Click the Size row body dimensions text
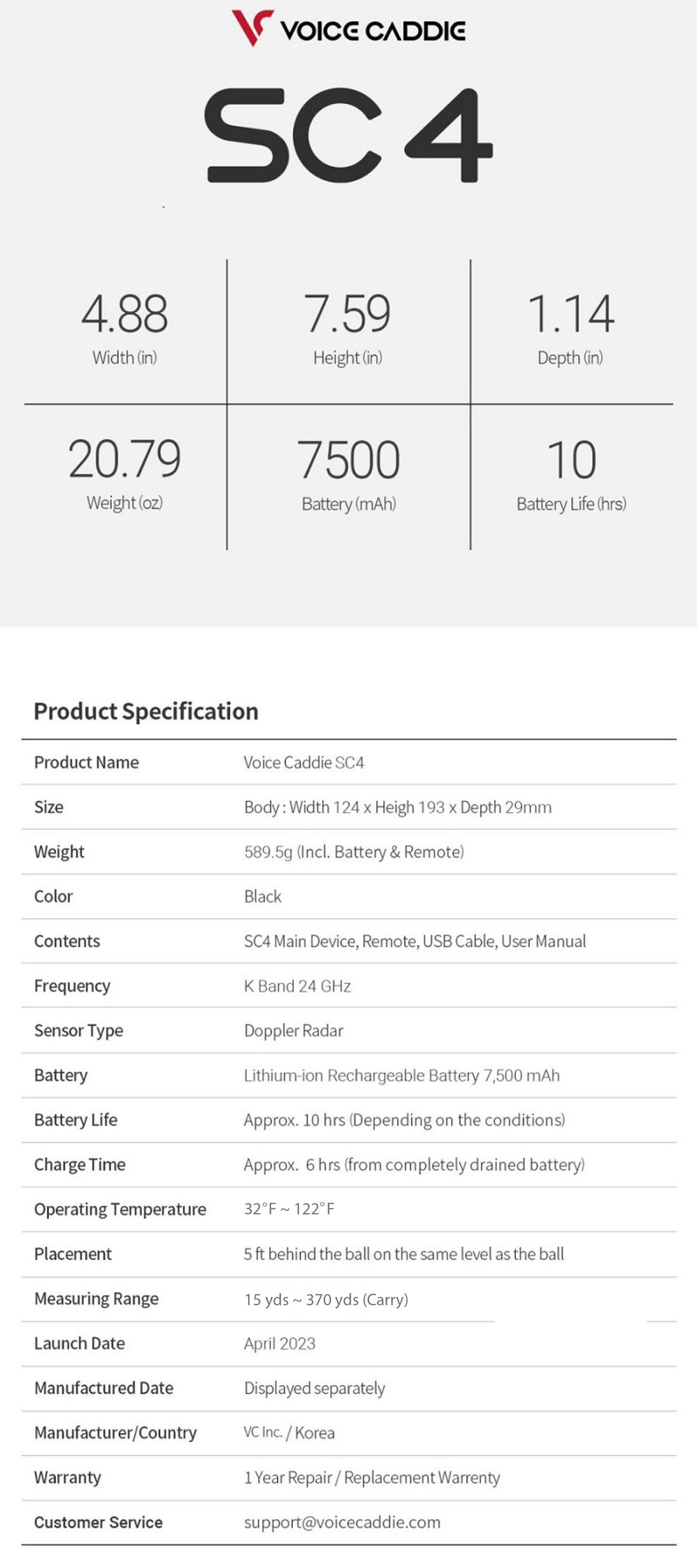Screen dimensions: 697x1568 397,807
